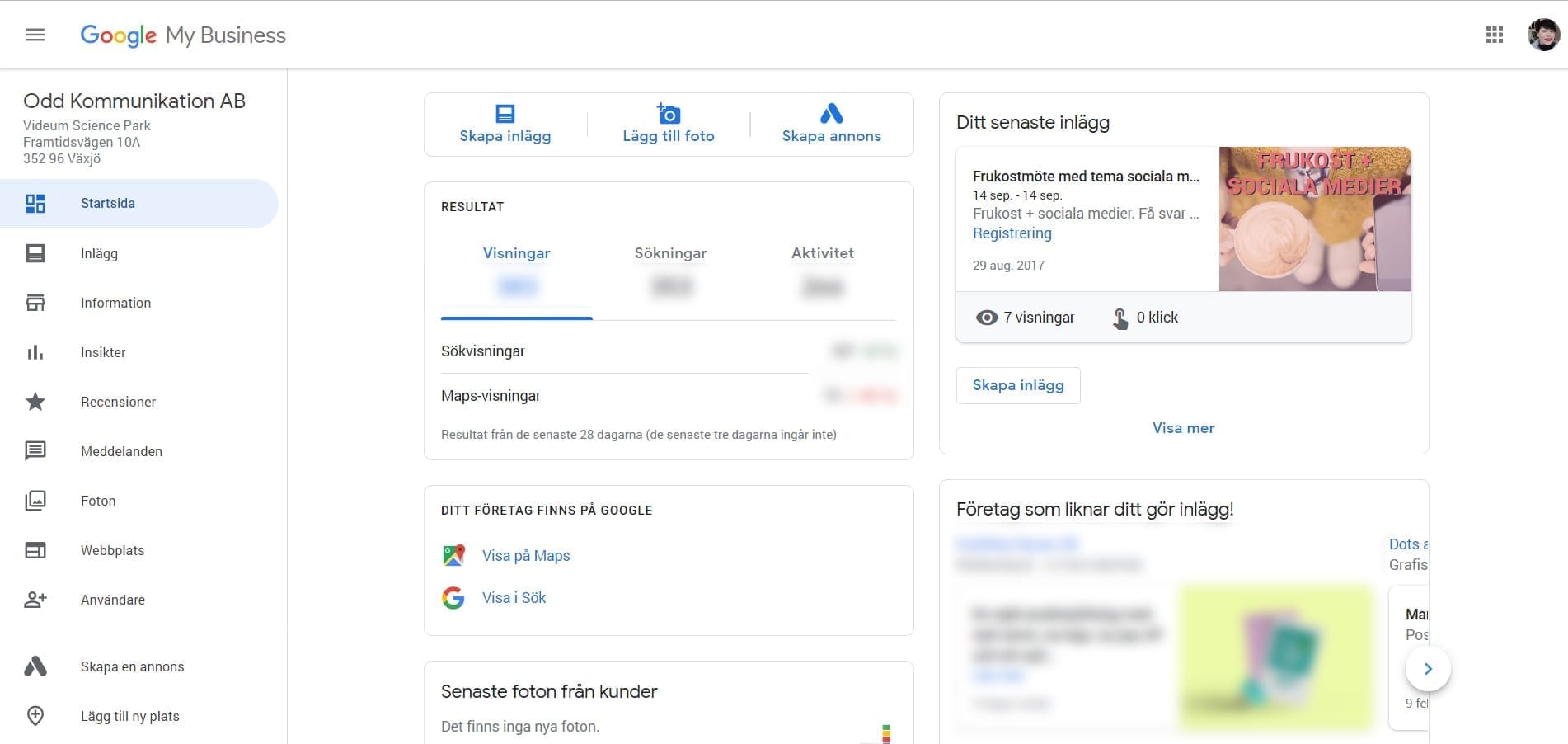
Task: Click the add location pin icon
Action: (x=35, y=716)
